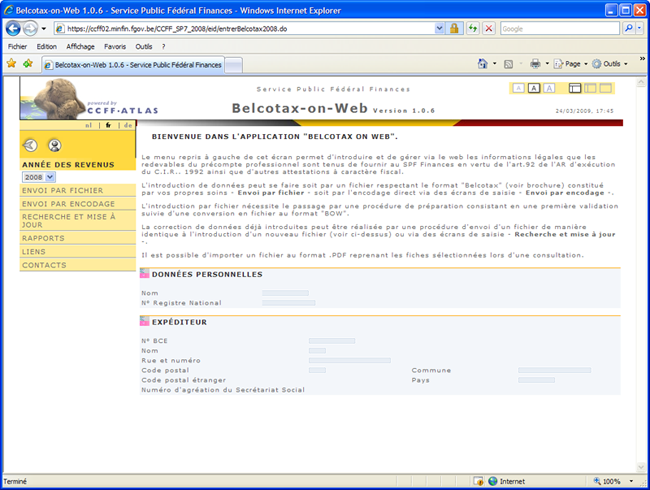Expand the Home button dropdown arrow
The image size is (650, 490).
point(495,63)
